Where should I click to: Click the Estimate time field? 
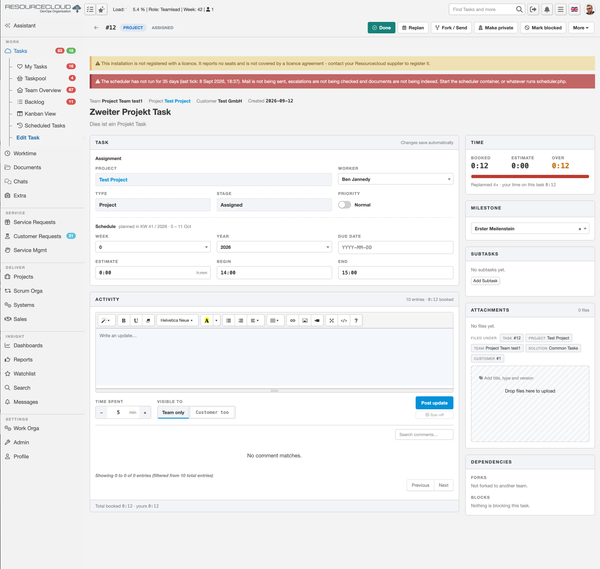(x=153, y=272)
